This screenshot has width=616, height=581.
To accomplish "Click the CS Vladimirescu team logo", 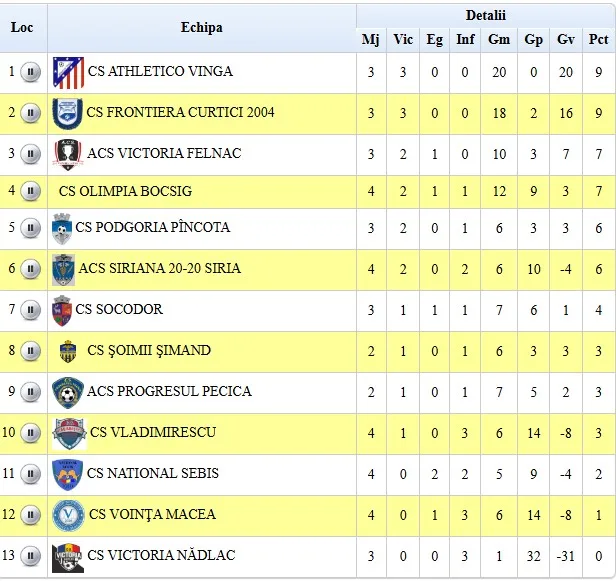I will click(x=69, y=433).
